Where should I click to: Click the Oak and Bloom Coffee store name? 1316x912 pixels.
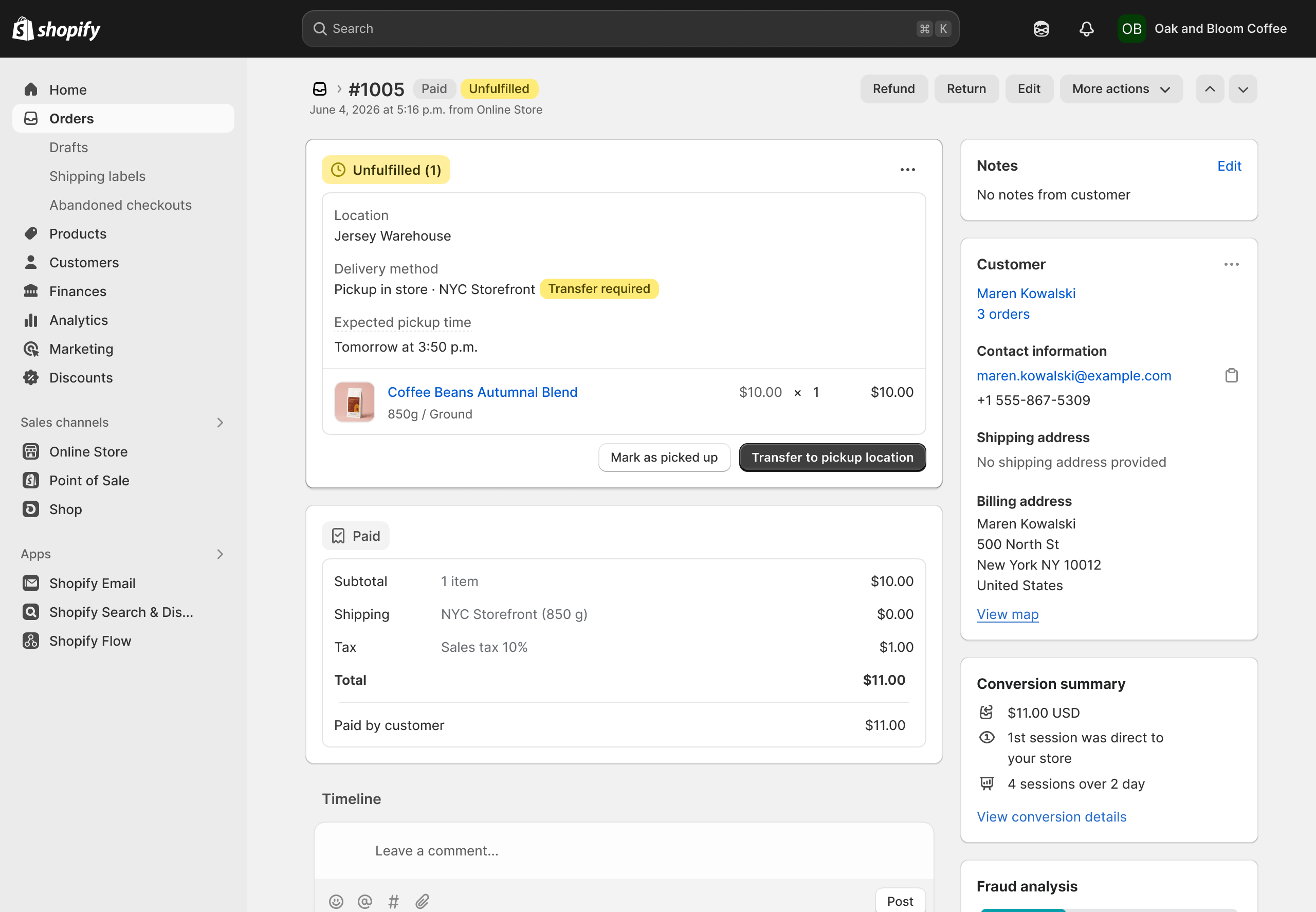(1220, 29)
